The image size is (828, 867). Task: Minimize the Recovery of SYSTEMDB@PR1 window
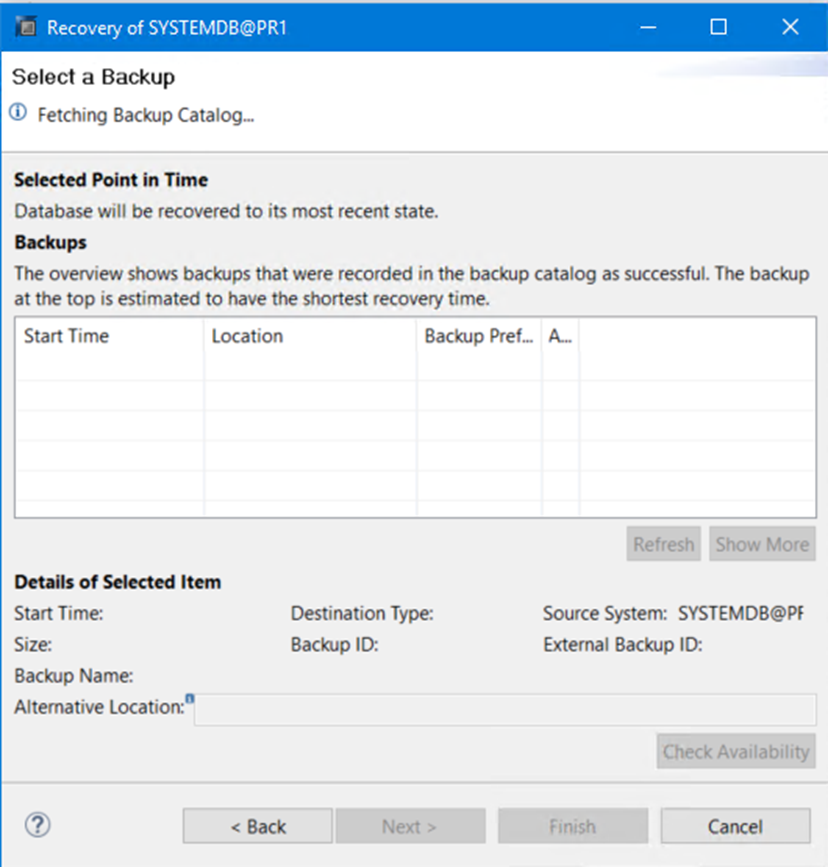pos(646,27)
